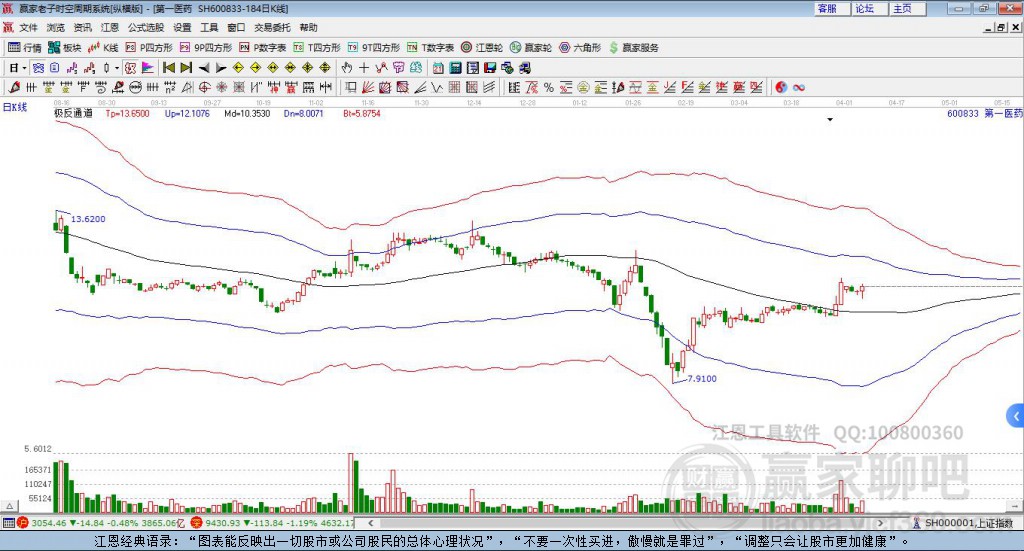Select the zigzag wave line tool

click(x=437, y=87)
